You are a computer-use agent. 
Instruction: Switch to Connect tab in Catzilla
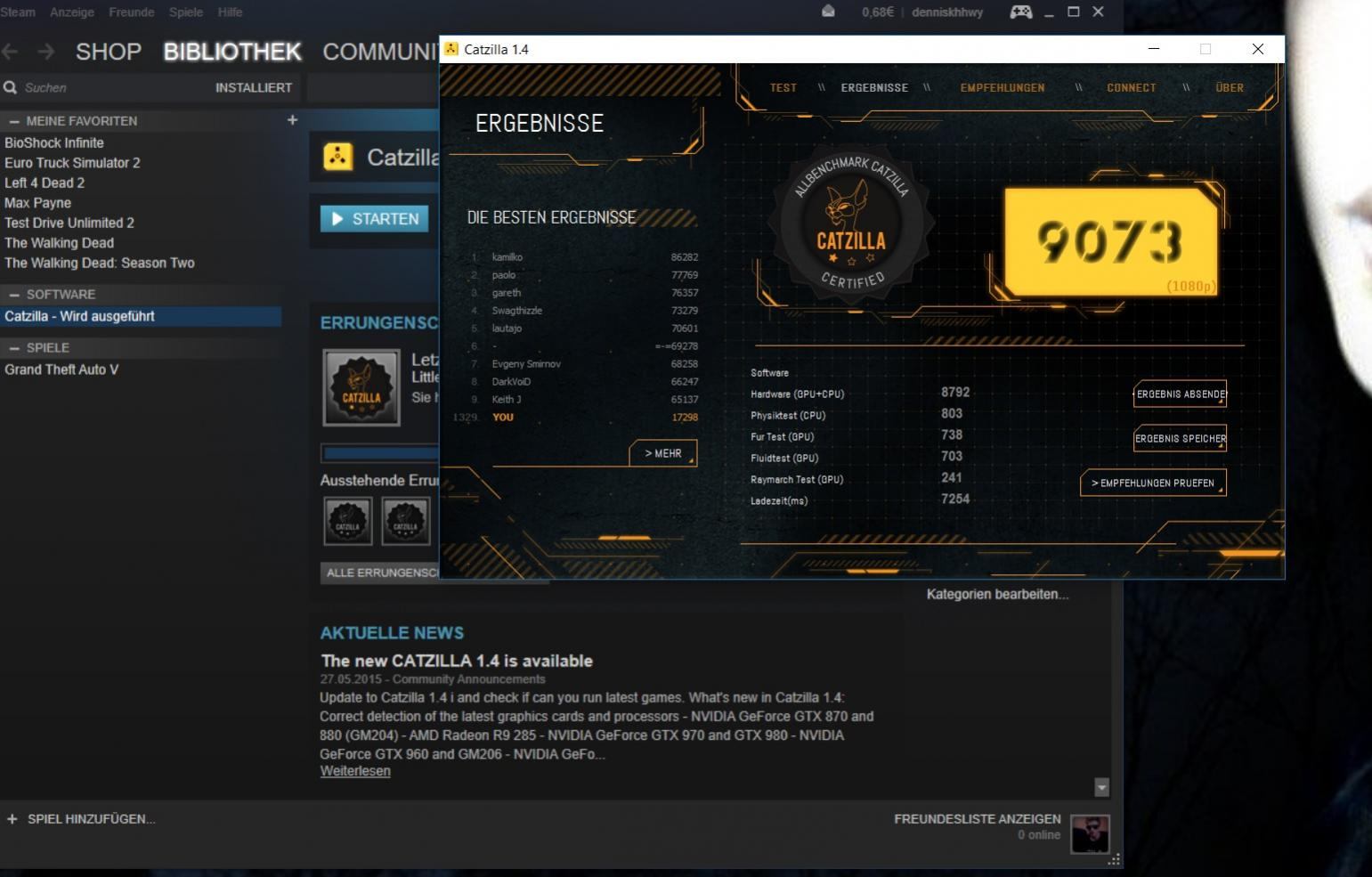coord(1132,87)
